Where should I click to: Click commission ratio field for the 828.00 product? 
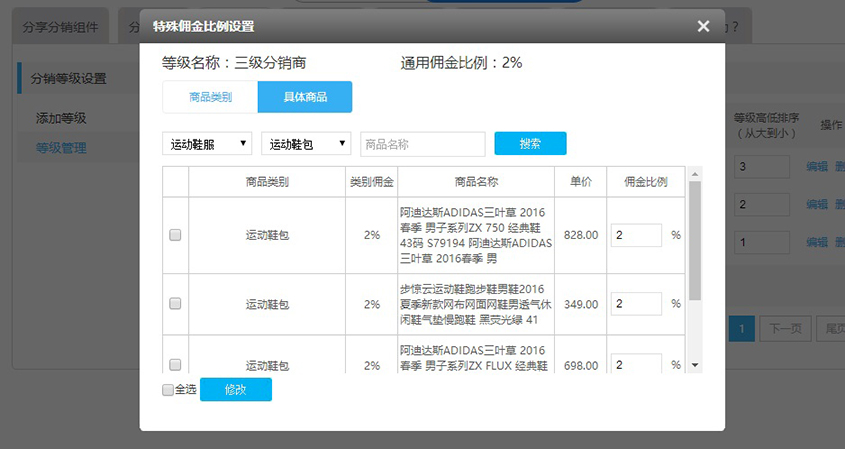tap(636, 235)
